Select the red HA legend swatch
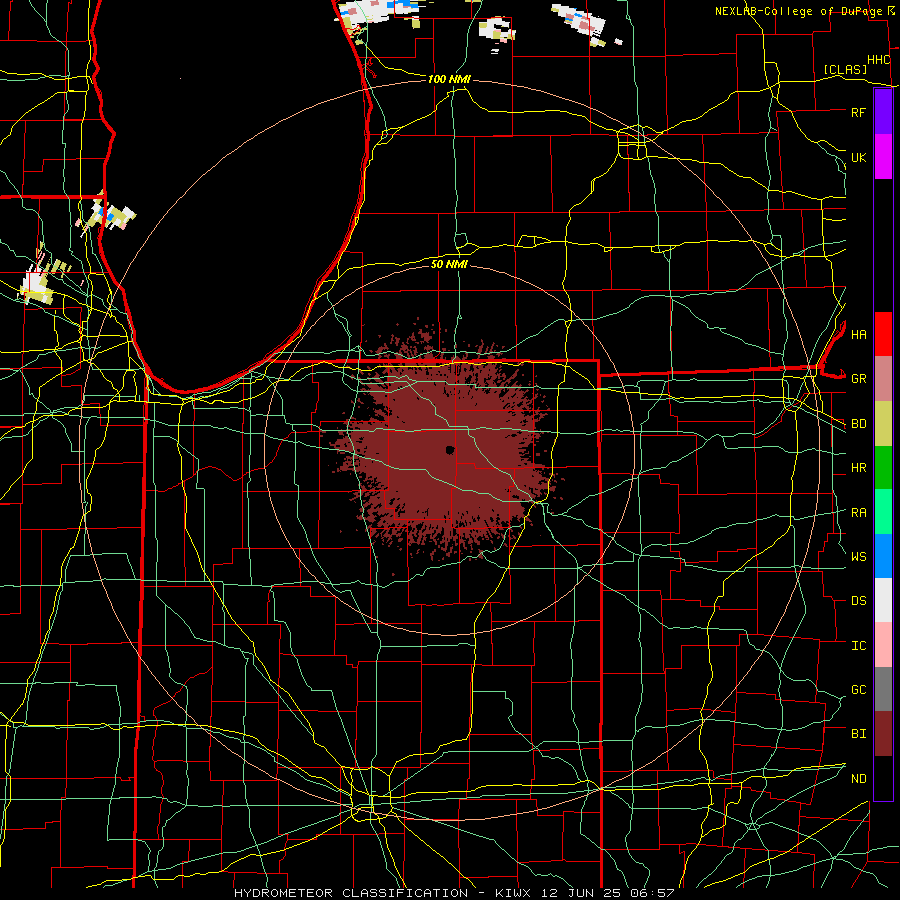Screen dimensions: 900x900 pyautogui.click(x=883, y=334)
